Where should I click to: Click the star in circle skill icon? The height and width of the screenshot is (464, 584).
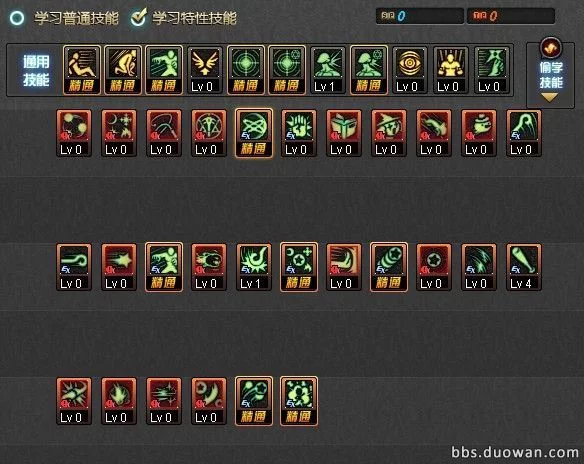point(434,267)
